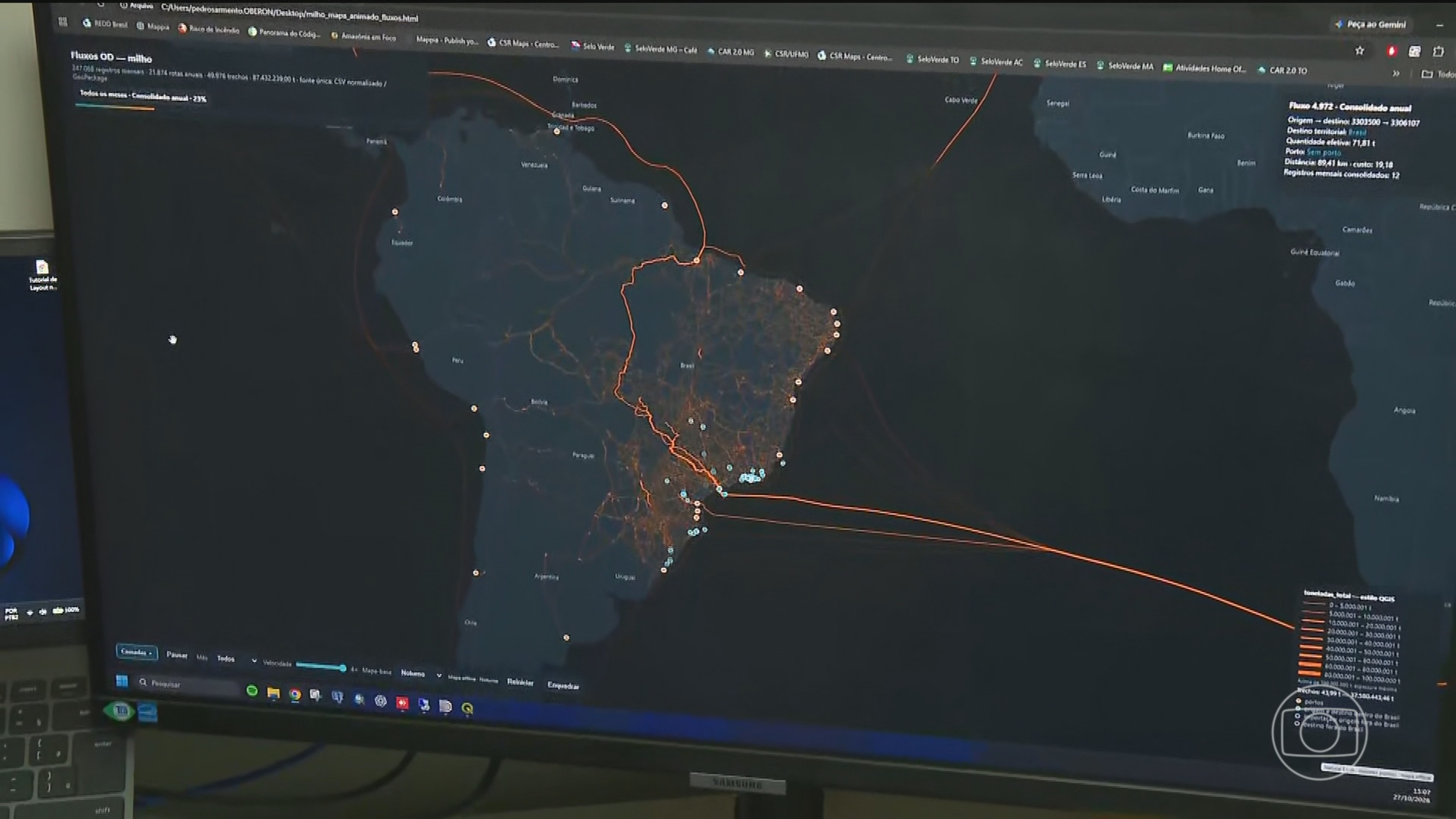Open the red taskbar app icon
Viewport: 1456px width, 819px height.
(x=402, y=703)
